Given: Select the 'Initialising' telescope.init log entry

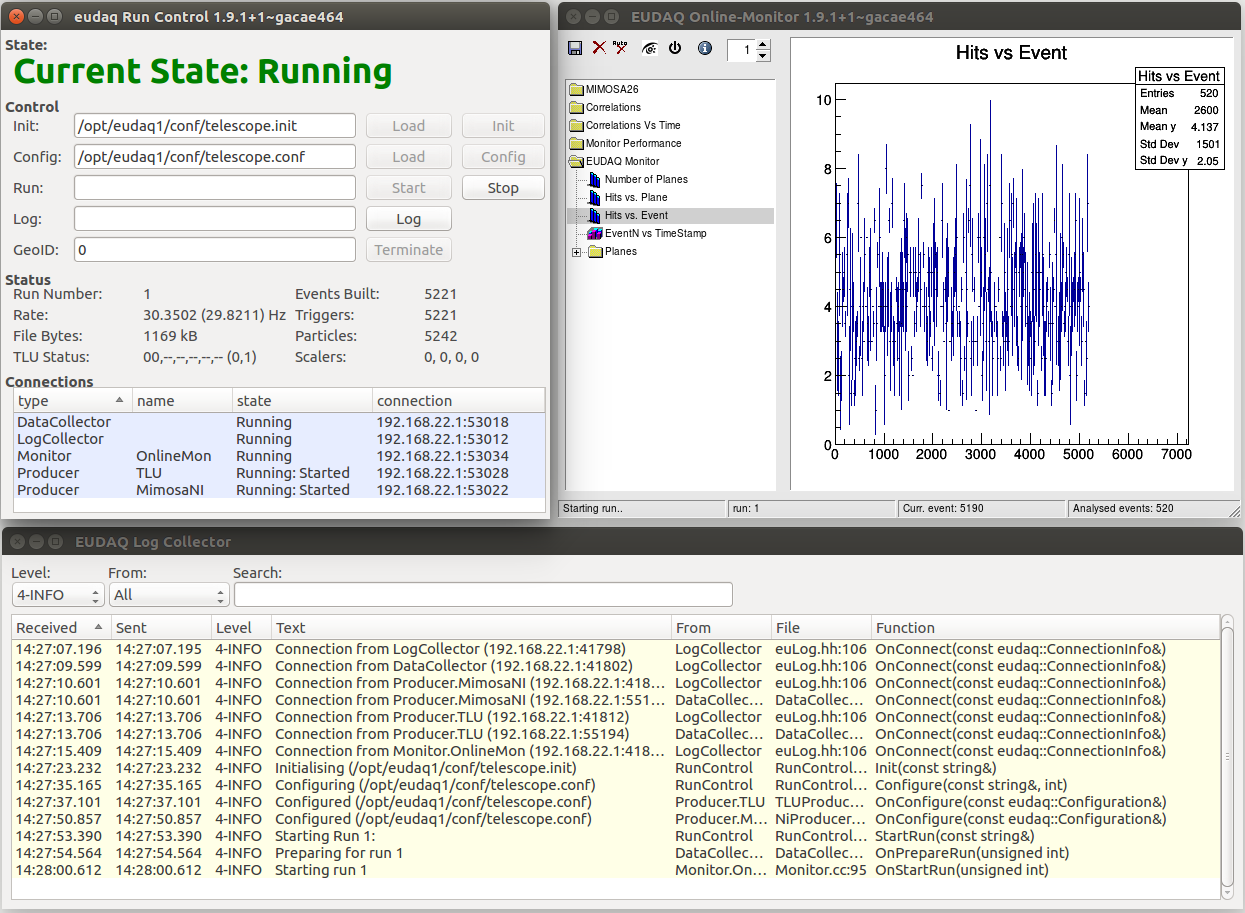Looking at the screenshot, I should tap(616, 768).
